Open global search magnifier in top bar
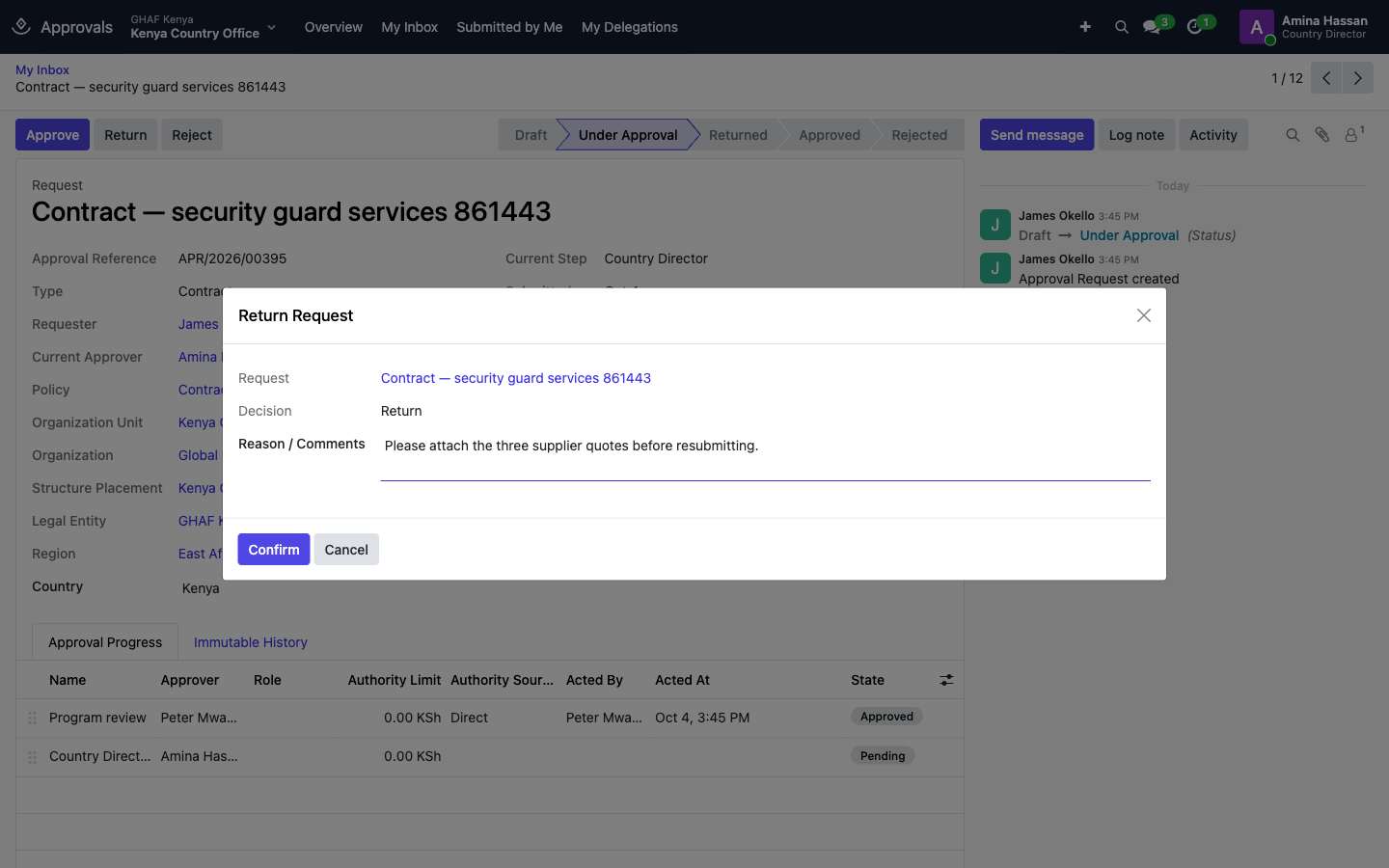 [x=1121, y=27]
